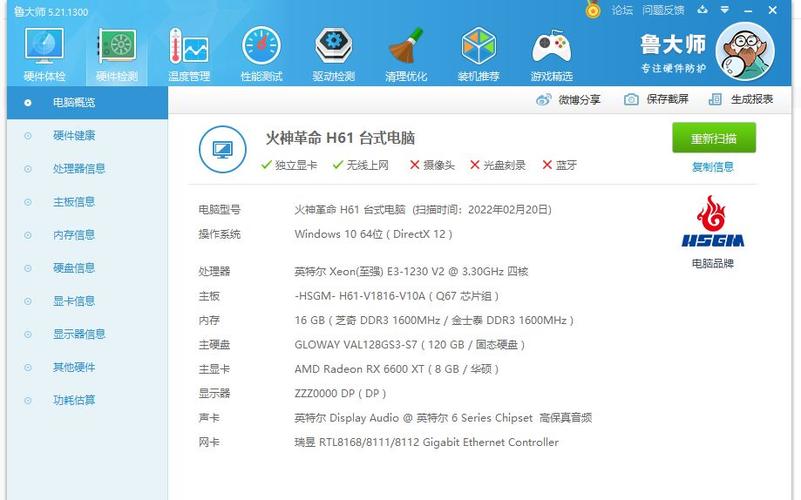Viewport: 801px width, 500px height.
Task: Open 问题反馈 feedback link
Action: pyautogui.click(x=663, y=10)
